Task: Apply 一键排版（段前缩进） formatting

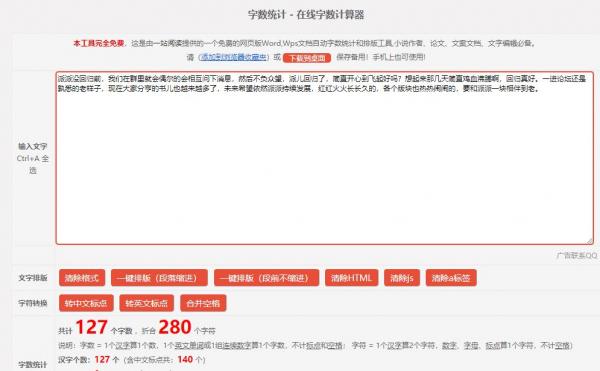Action: [x=159, y=278]
